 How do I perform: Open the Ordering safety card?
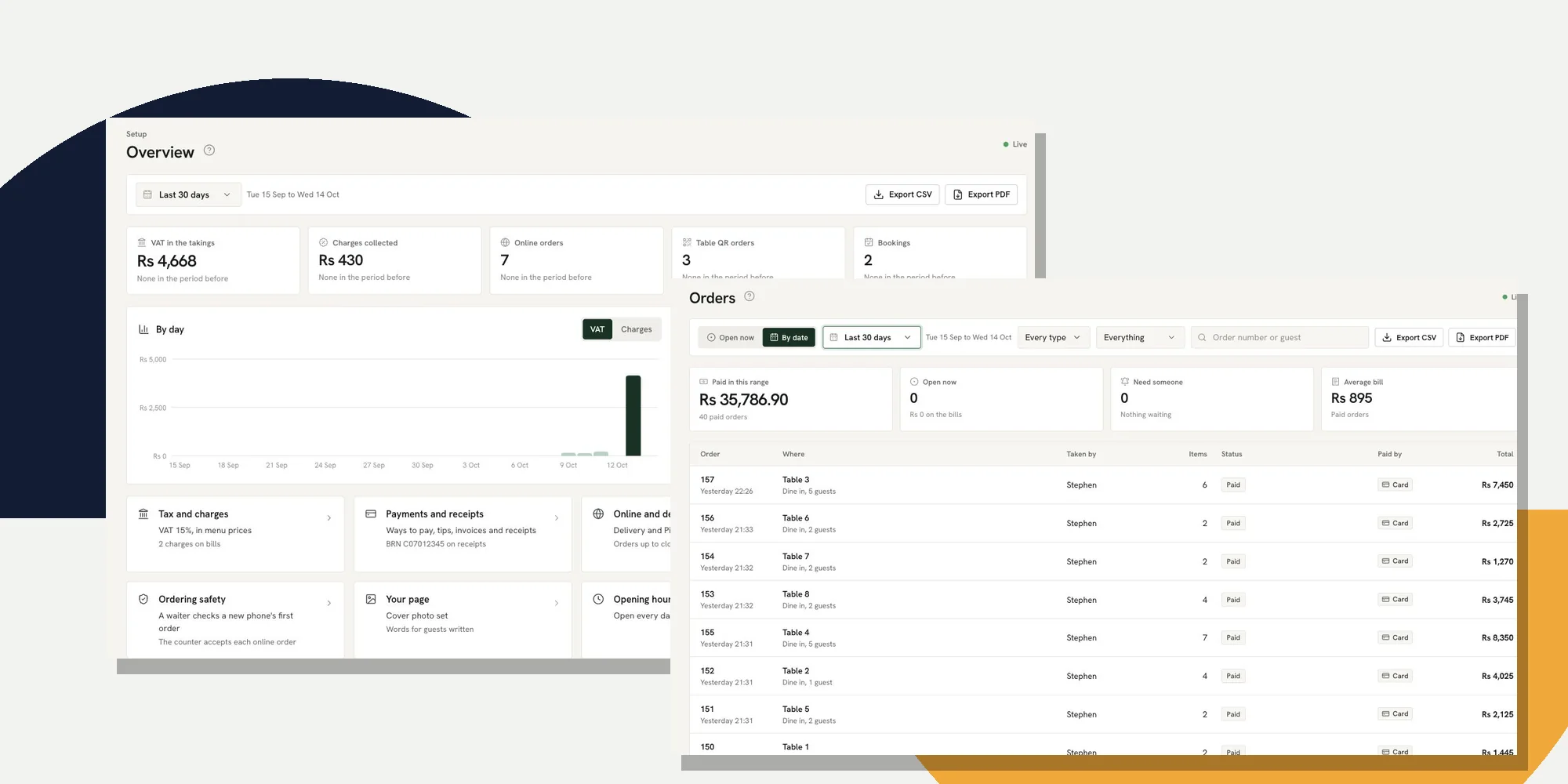235,619
